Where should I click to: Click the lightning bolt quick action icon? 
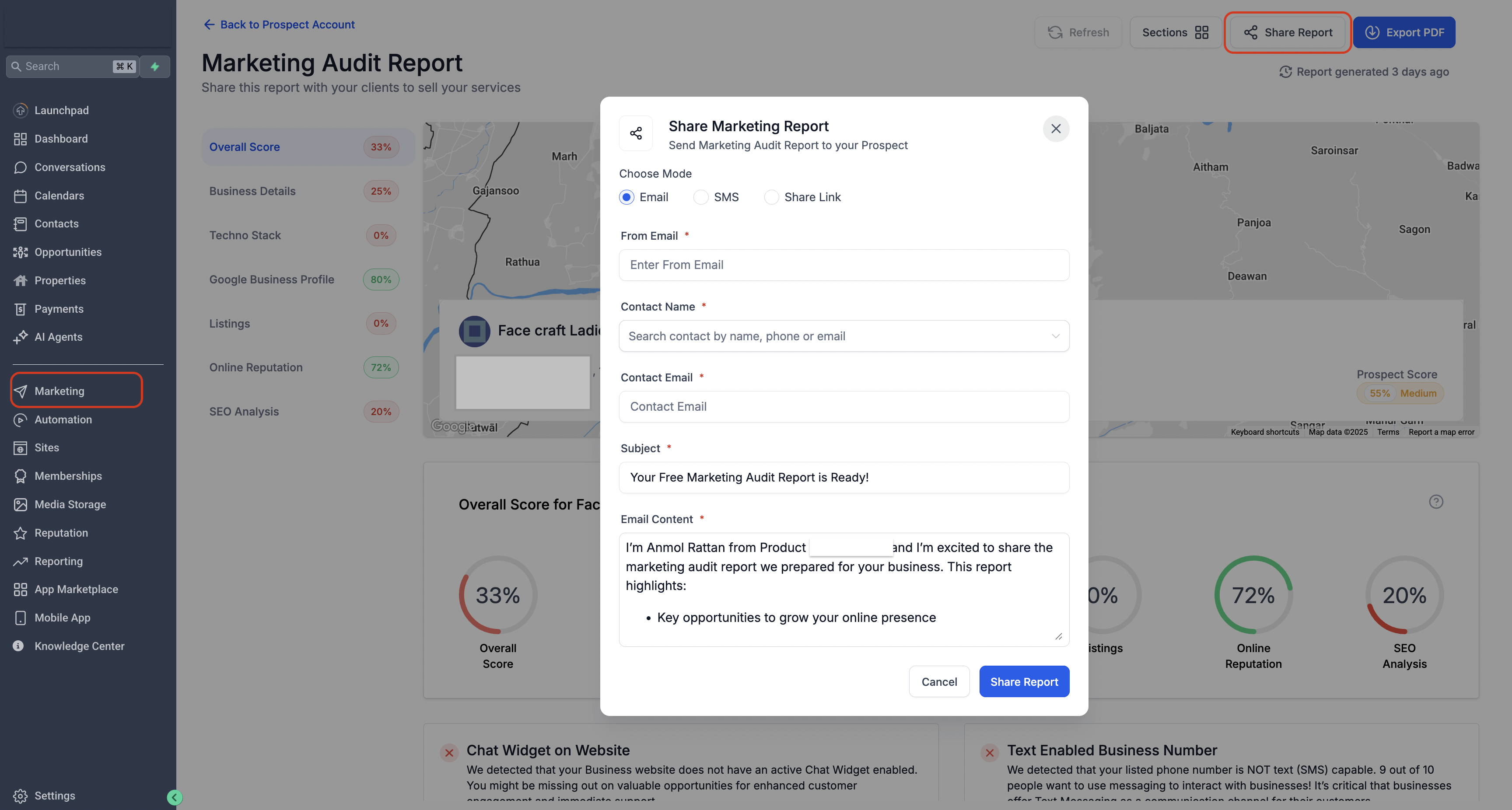(155, 66)
